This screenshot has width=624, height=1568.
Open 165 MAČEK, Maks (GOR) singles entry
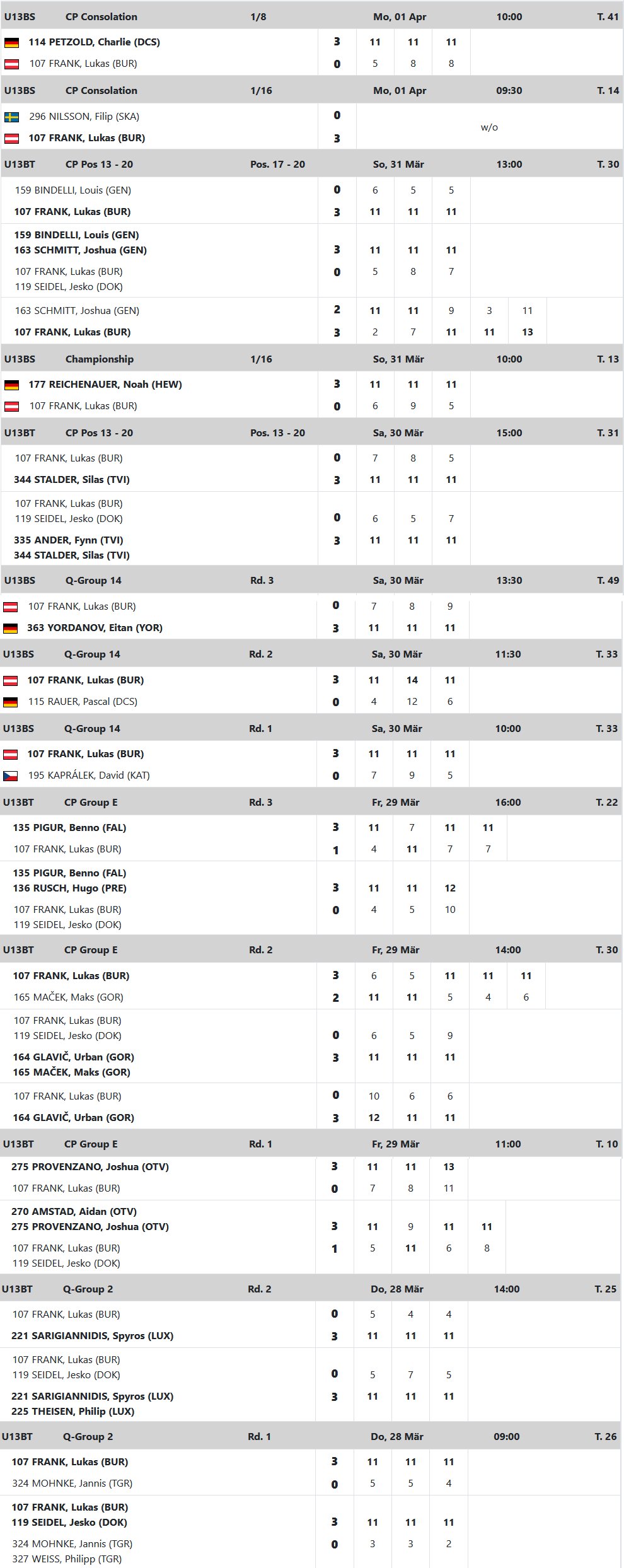(68, 997)
